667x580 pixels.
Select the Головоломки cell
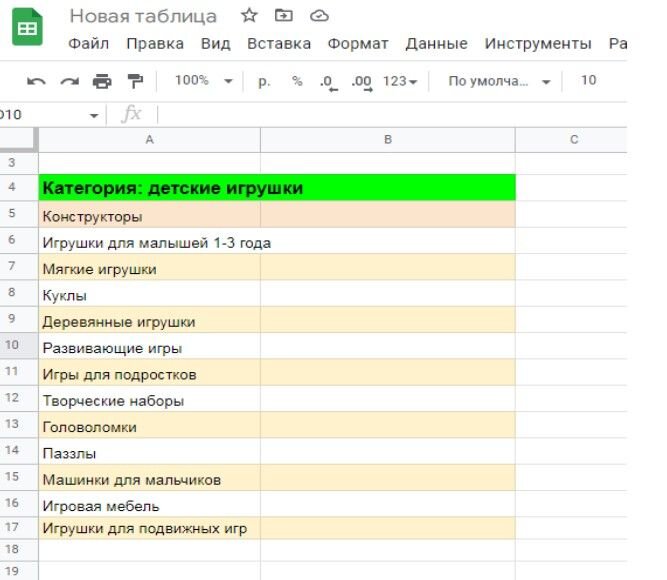(x=149, y=426)
